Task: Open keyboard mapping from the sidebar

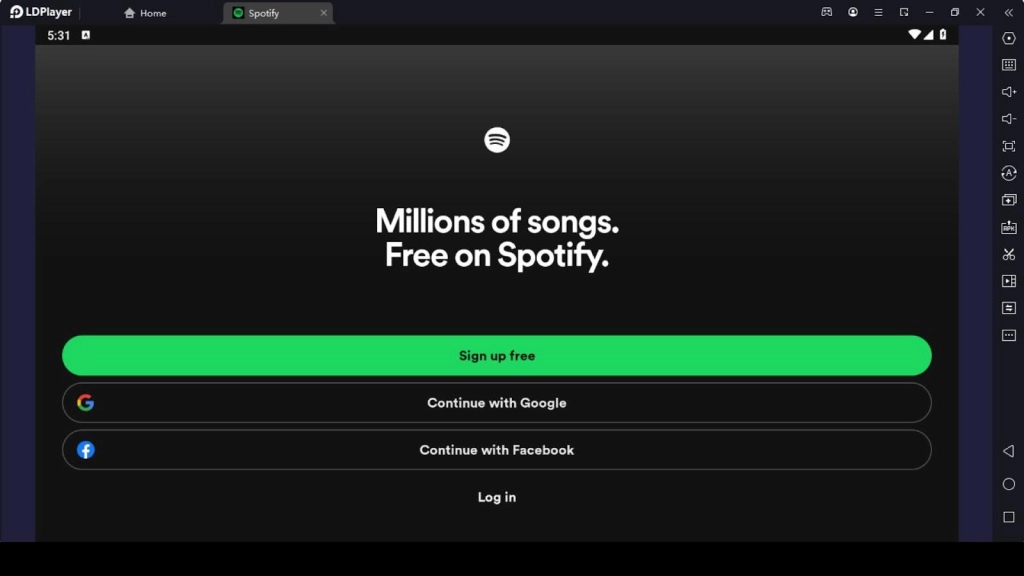Action: pos(1008,65)
